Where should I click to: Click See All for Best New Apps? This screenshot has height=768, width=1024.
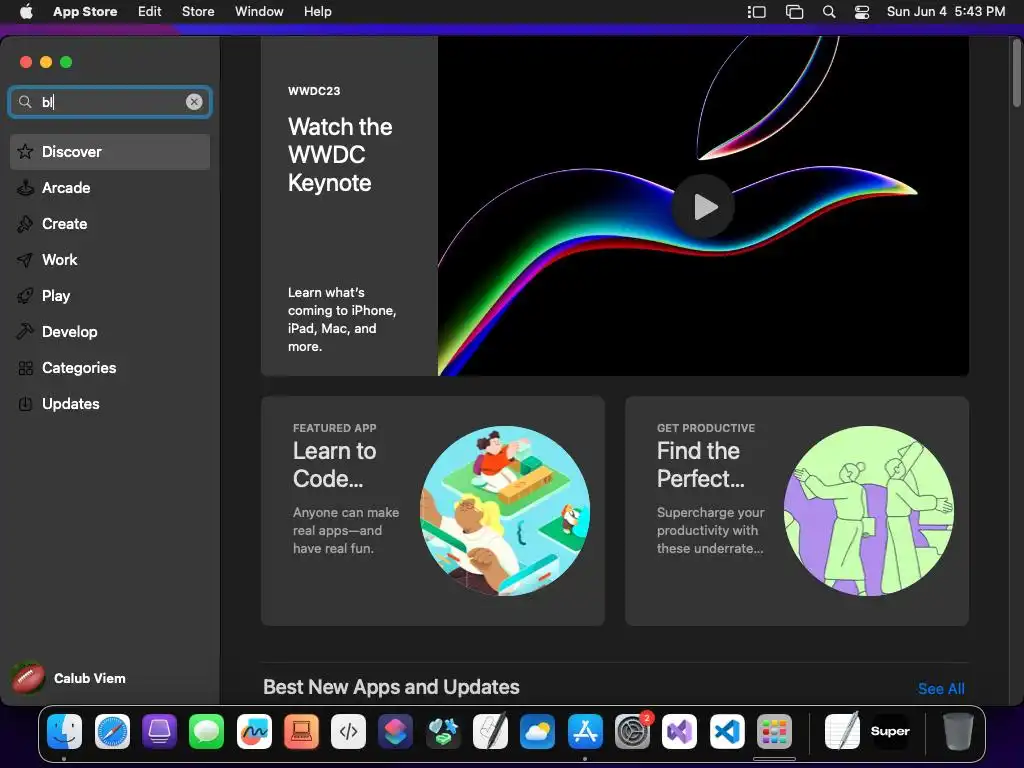(941, 688)
